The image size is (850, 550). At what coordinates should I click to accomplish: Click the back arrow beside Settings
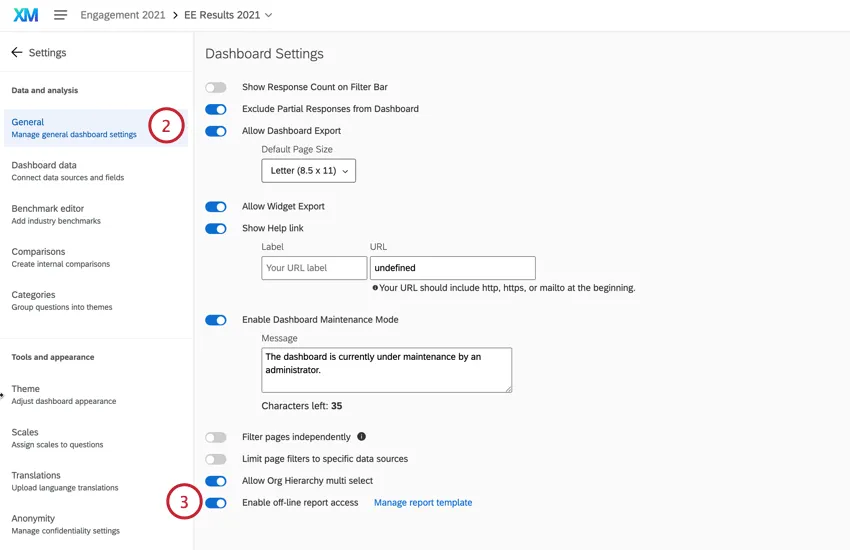[x=16, y=52]
